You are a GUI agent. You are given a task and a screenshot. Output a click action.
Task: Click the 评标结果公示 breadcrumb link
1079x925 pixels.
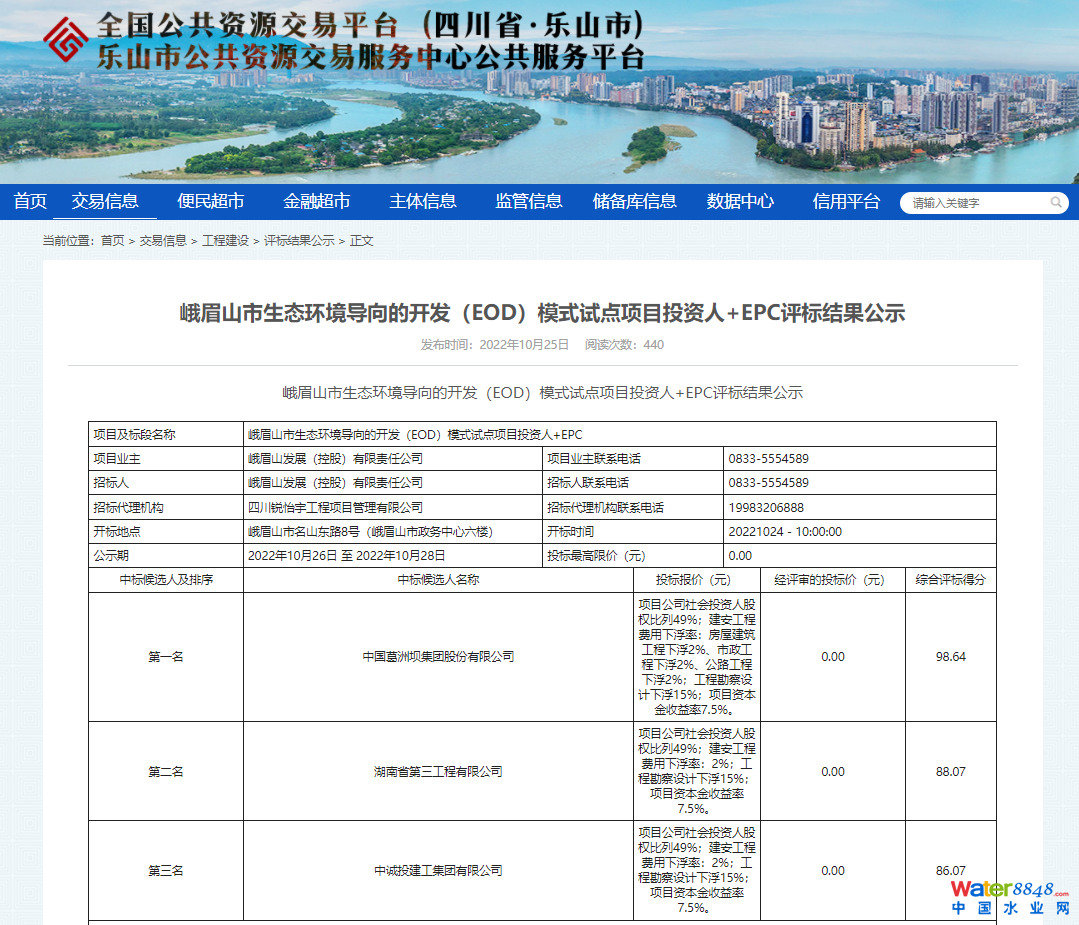[x=299, y=240]
